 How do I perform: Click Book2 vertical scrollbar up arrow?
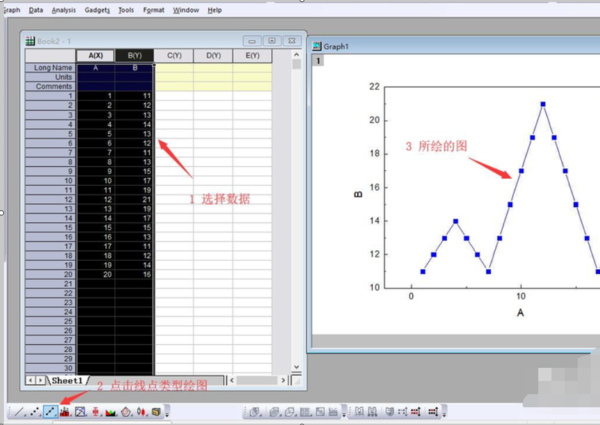(297, 55)
